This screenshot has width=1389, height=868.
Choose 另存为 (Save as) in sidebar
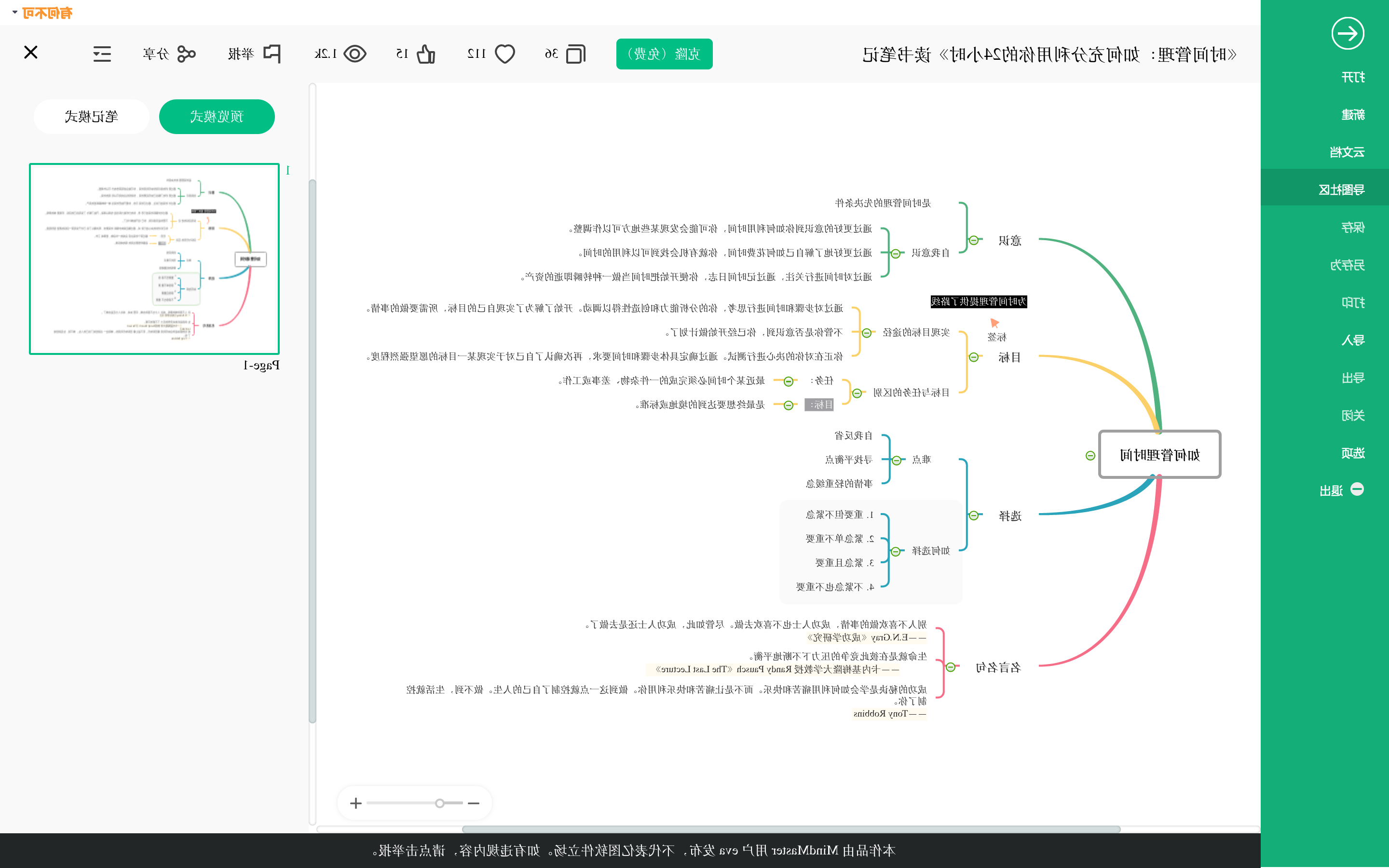1347,265
